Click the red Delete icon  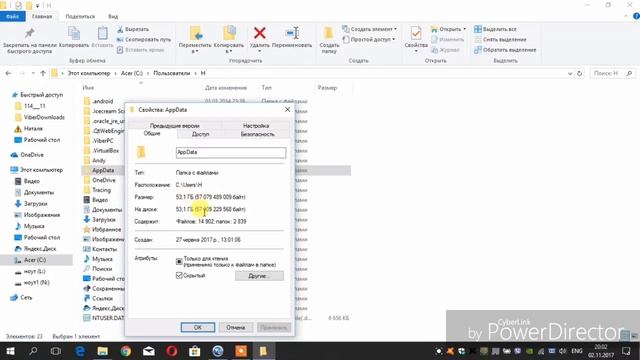[260, 33]
